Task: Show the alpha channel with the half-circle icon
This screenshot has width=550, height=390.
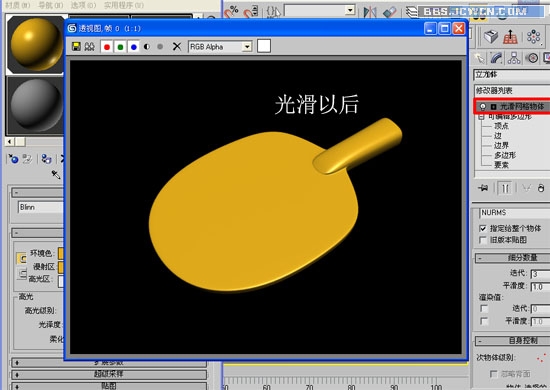Action: [147, 46]
